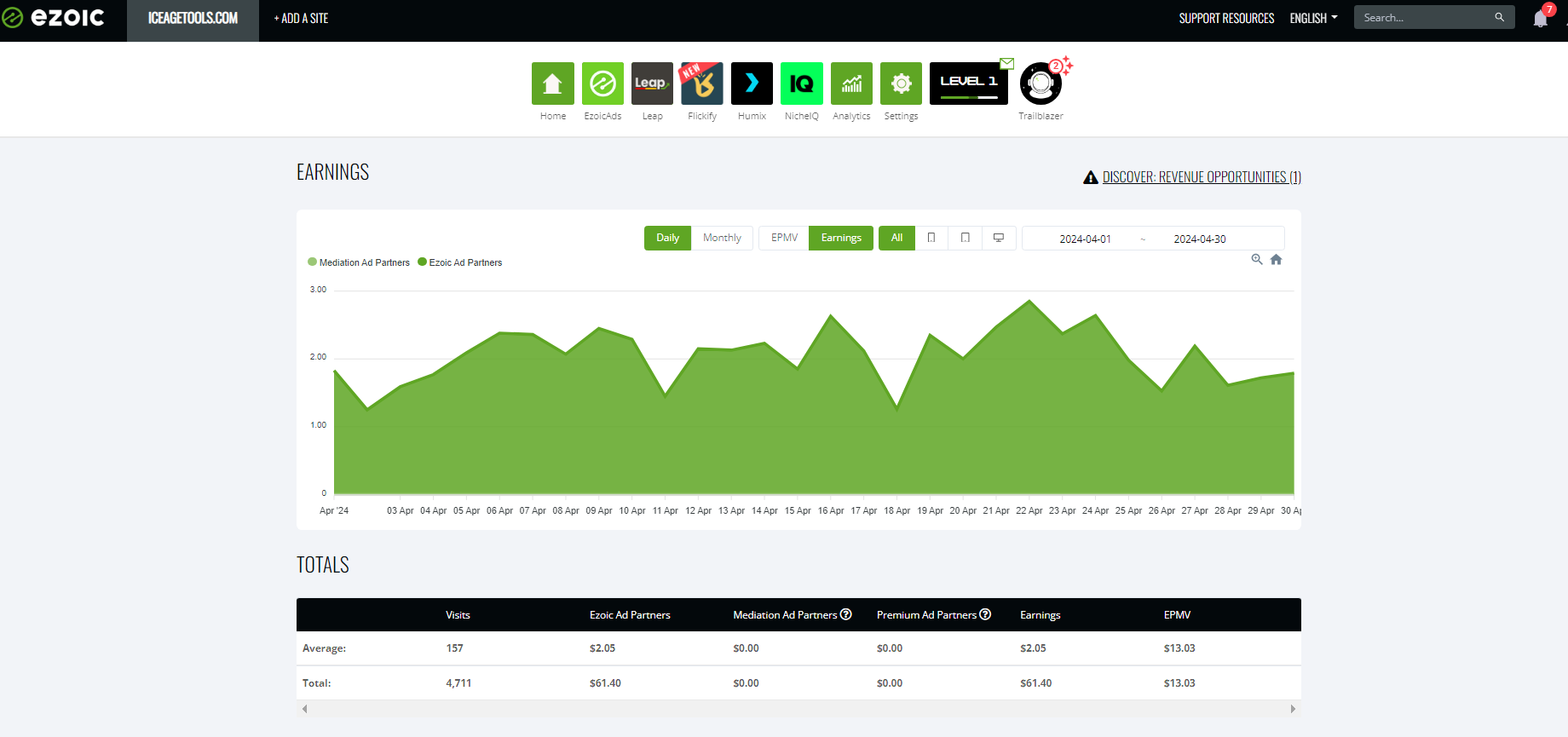Image resolution: width=1568 pixels, height=737 pixels.
Task: Click the Ezoic logo
Action: pos(53,17)
